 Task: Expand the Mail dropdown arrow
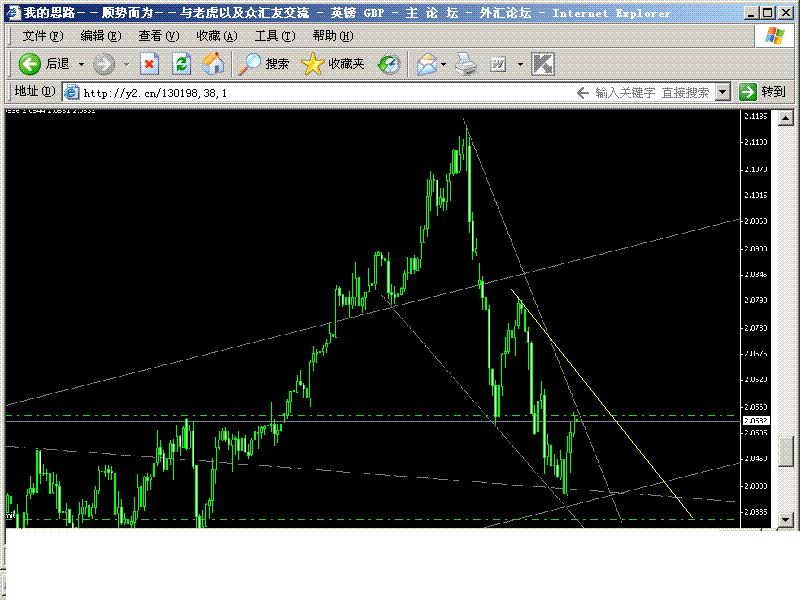pos(443,65)
